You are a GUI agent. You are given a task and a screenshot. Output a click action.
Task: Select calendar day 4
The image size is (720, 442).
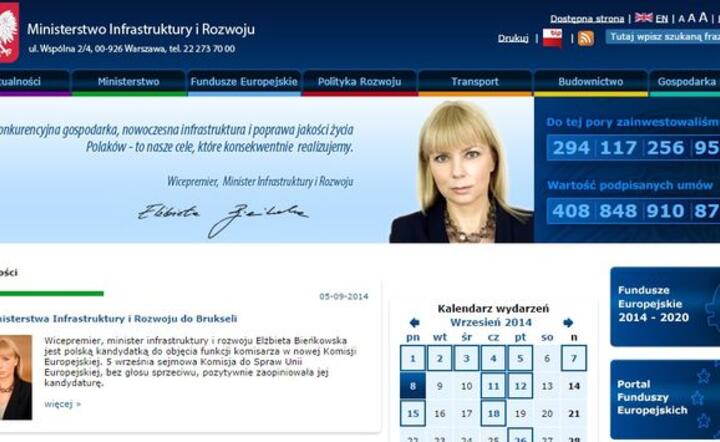click(x=493, y=358)
